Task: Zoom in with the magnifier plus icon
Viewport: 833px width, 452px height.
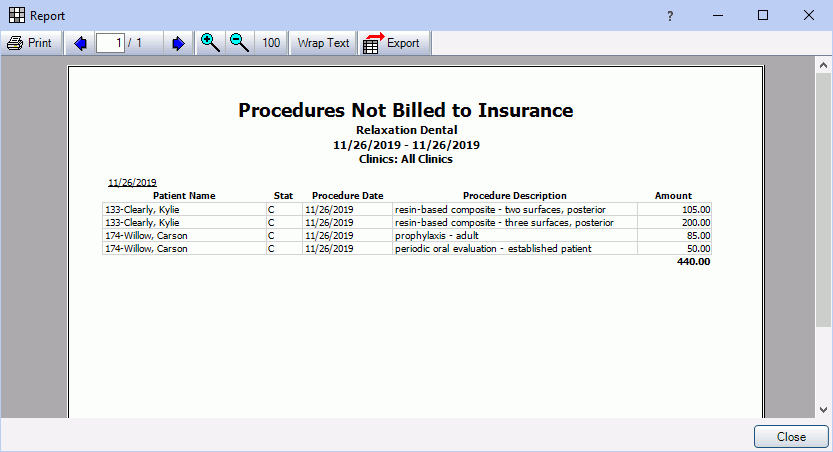Action: pyautogui.click(x=210, y=43)
